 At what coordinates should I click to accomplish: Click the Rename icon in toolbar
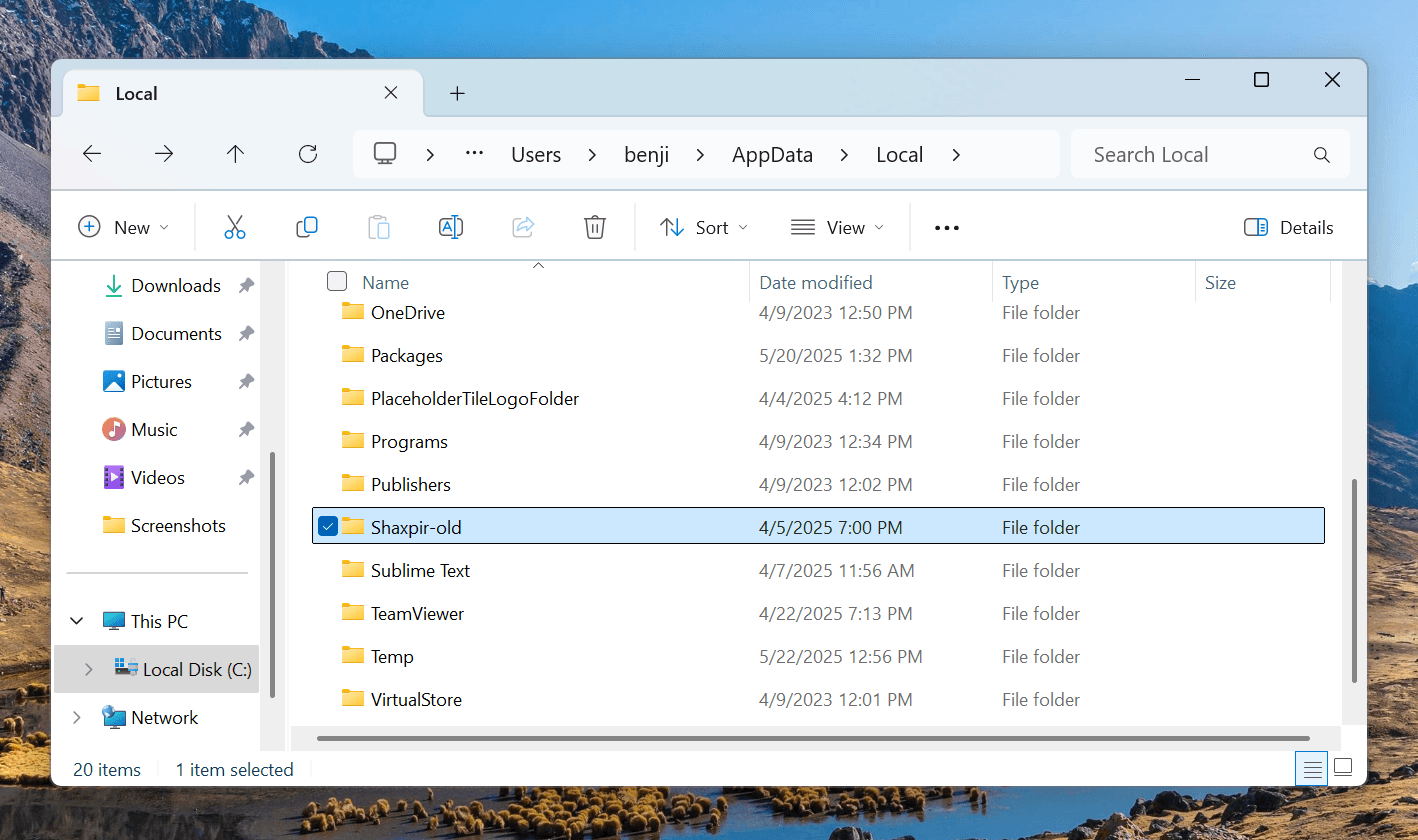click(451, 227)
